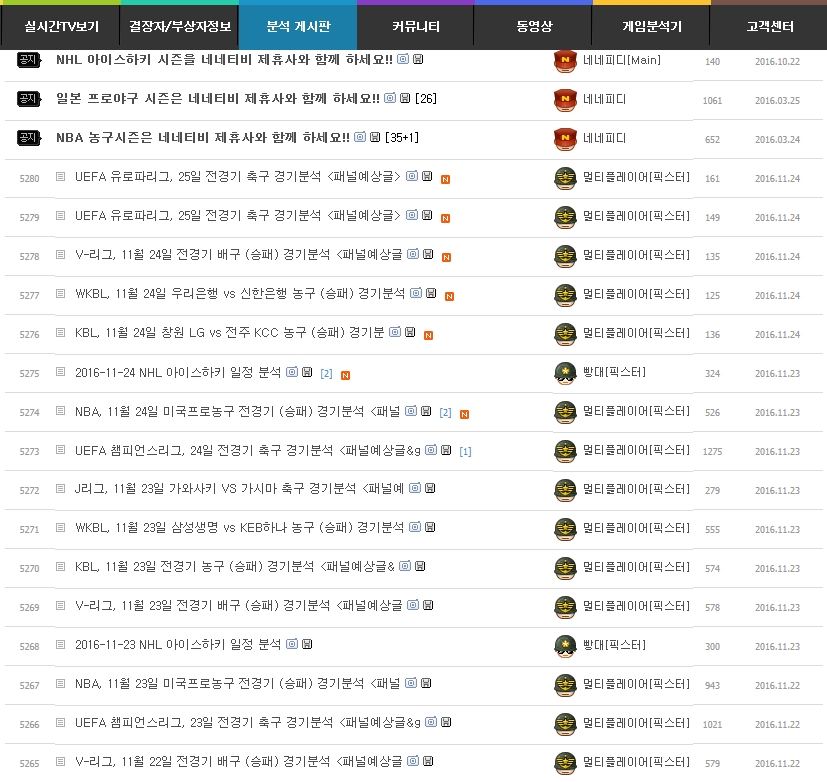Click 멀티플레이어 avatar on row 5271
This screenshot has height=782, width=827.
pos(565,529)
